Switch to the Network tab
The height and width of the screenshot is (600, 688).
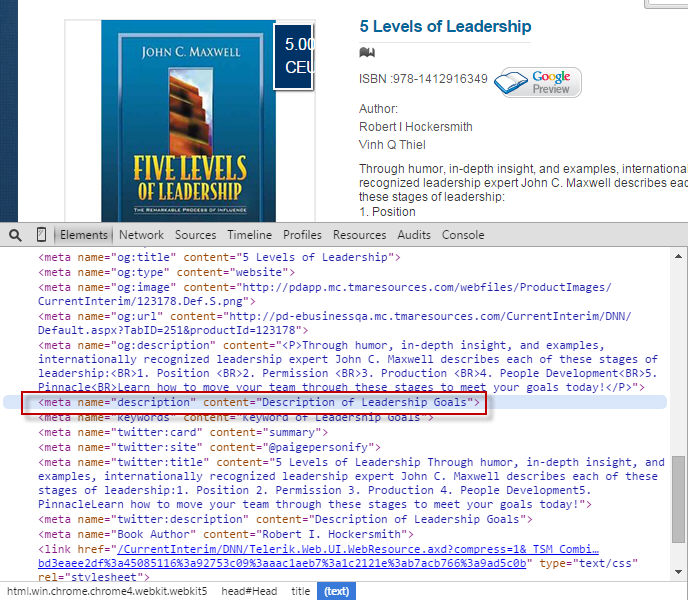141,235
